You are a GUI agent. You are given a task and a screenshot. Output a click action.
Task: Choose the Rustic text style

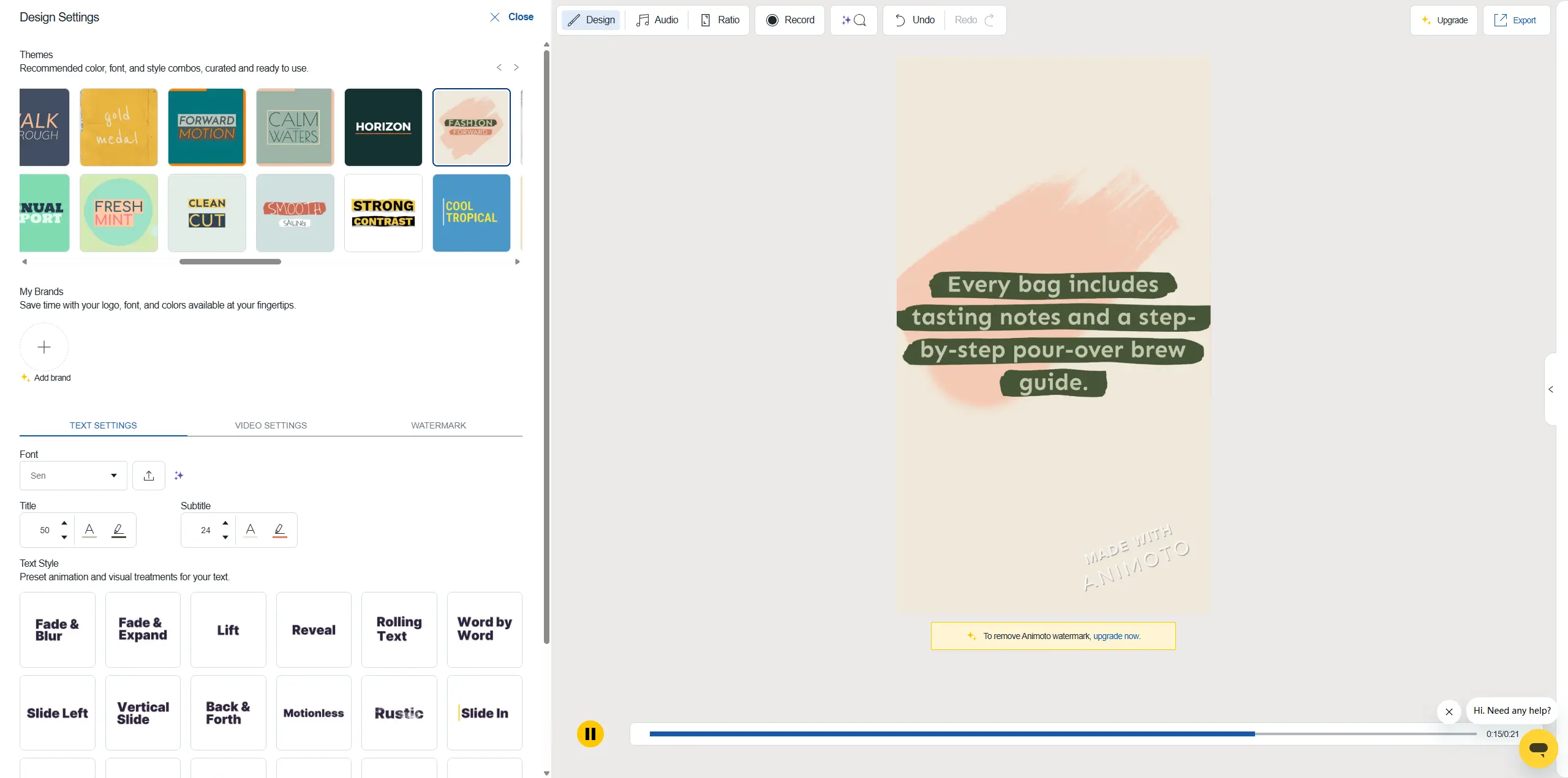coord(399,713)
